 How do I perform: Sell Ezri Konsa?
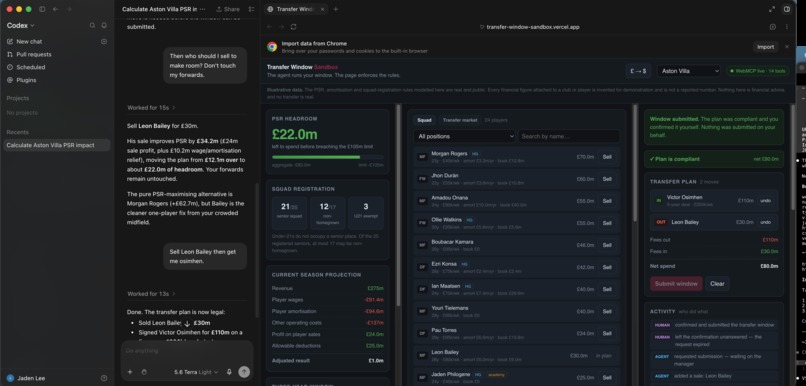tap(607, 267)
